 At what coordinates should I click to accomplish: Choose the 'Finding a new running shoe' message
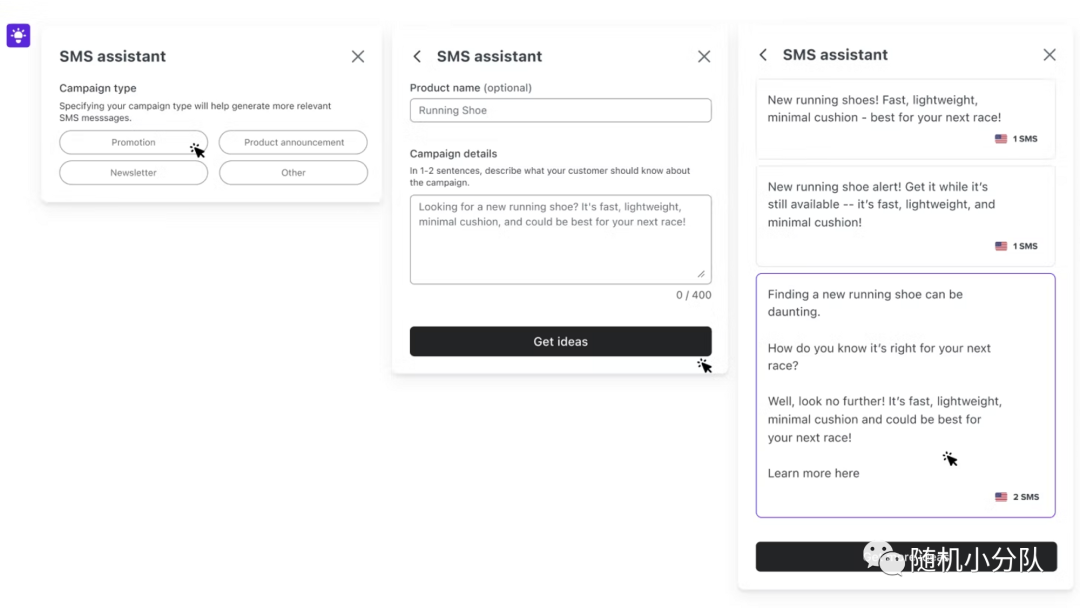click(x=906, y=395)
